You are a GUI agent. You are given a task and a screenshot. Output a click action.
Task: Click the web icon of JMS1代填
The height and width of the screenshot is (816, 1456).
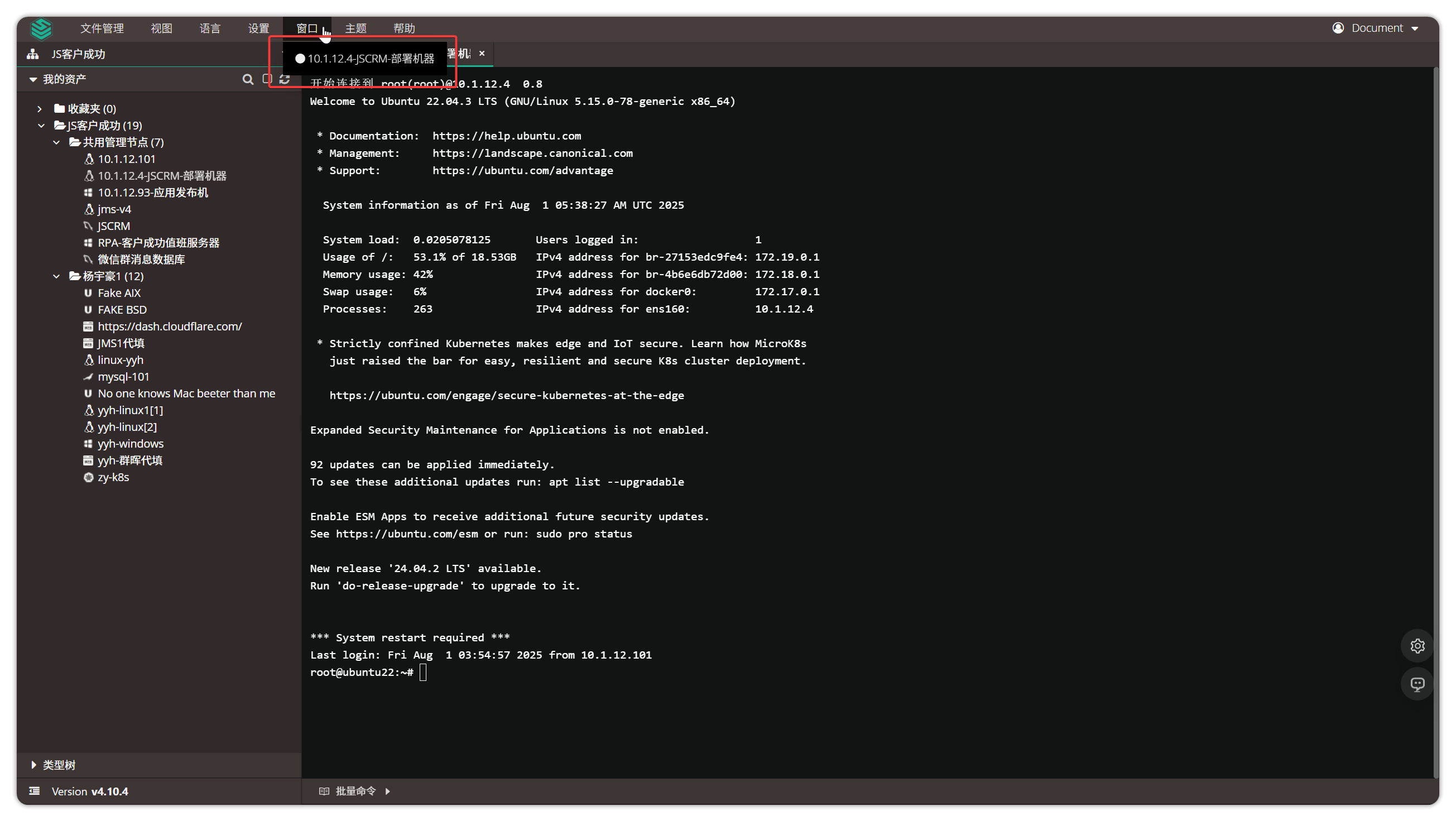[88, 344]
